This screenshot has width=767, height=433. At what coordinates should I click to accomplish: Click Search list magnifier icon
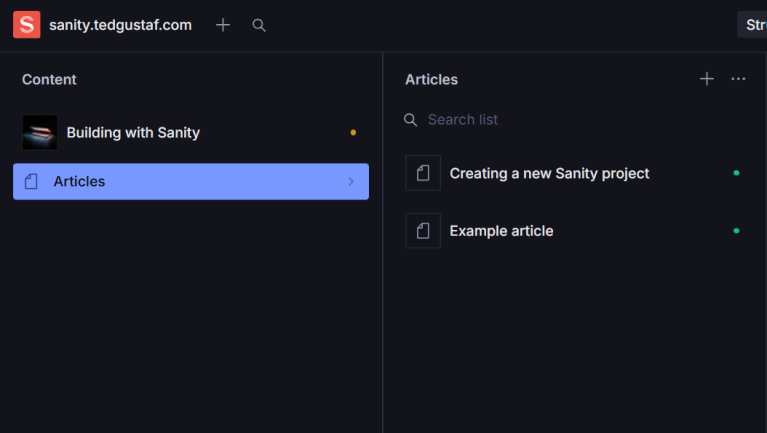click(410, 120)
